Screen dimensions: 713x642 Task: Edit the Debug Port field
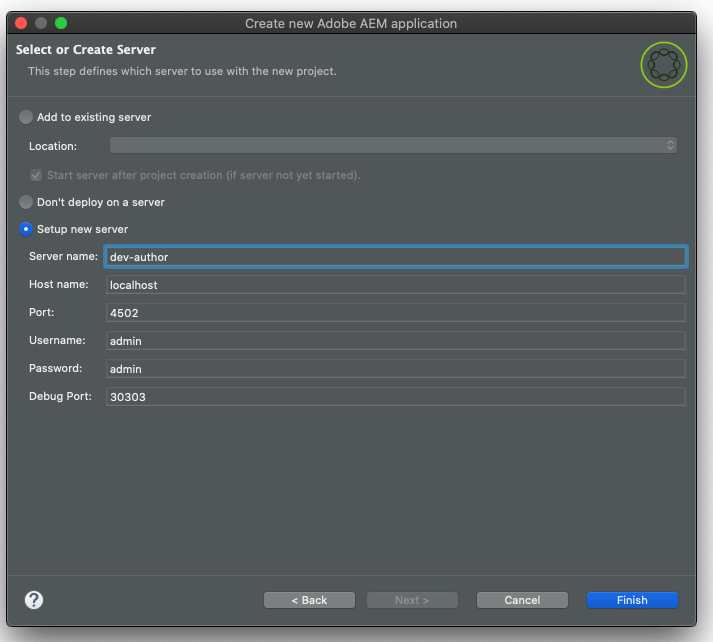pos(396,397)
